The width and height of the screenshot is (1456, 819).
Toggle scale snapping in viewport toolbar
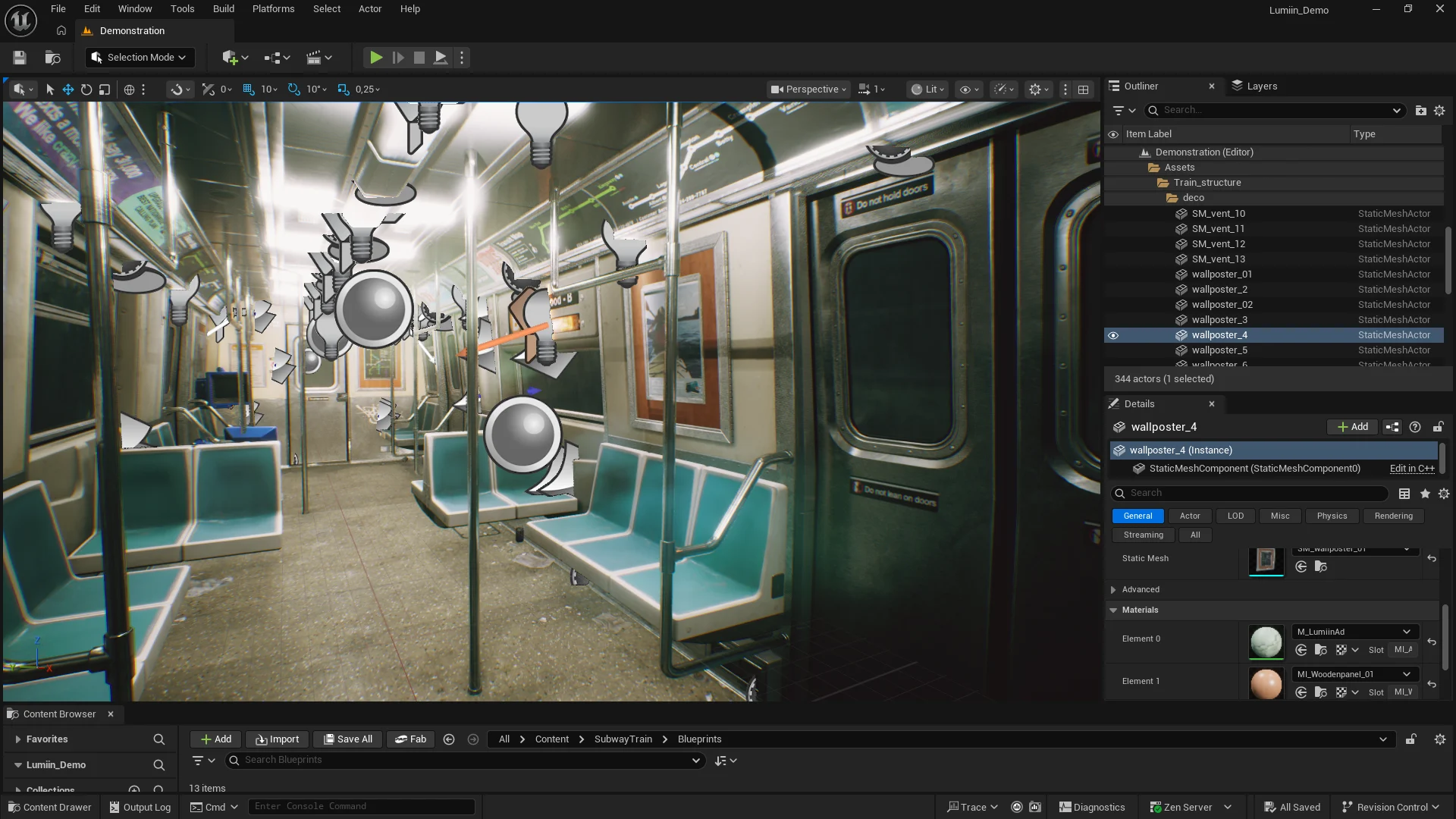[344, 89]
